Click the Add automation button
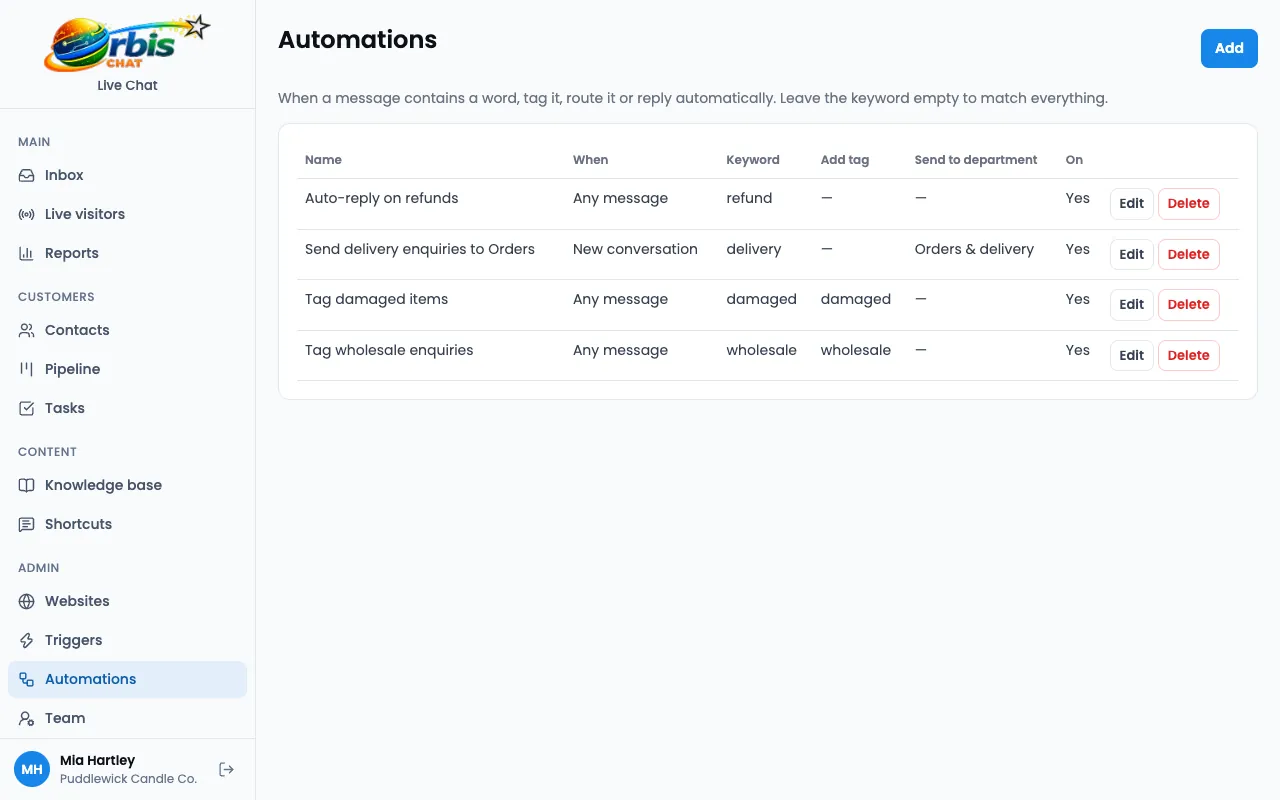The image size is (1280, 800). click(1229, 48)
